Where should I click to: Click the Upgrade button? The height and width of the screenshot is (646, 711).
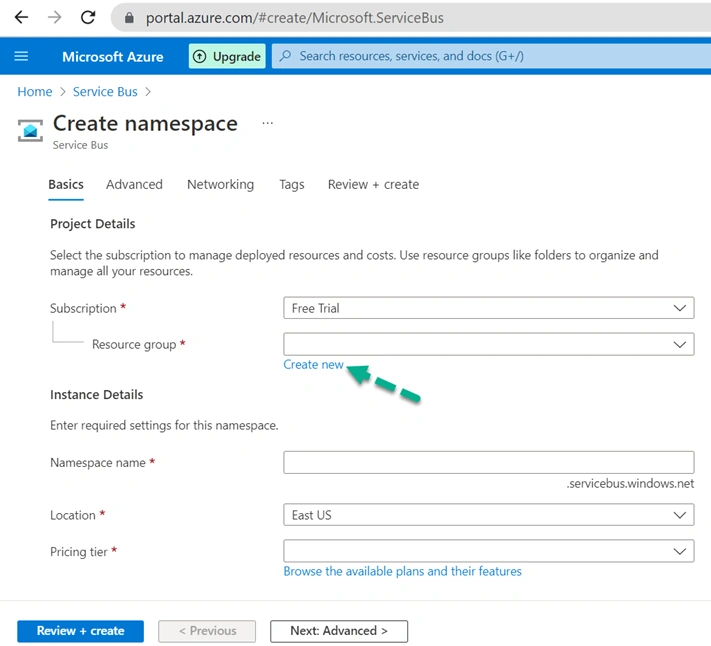click(x=227, y=56)
